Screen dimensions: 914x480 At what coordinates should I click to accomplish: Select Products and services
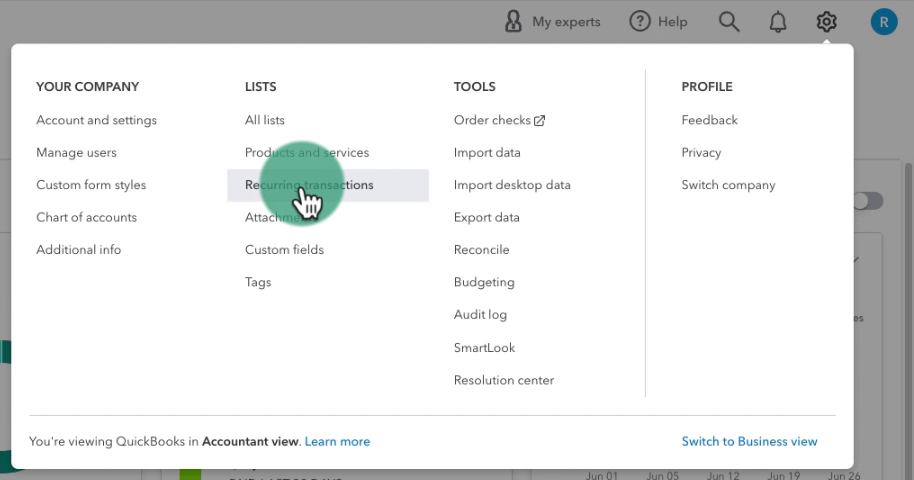click(x=307, y=153)
